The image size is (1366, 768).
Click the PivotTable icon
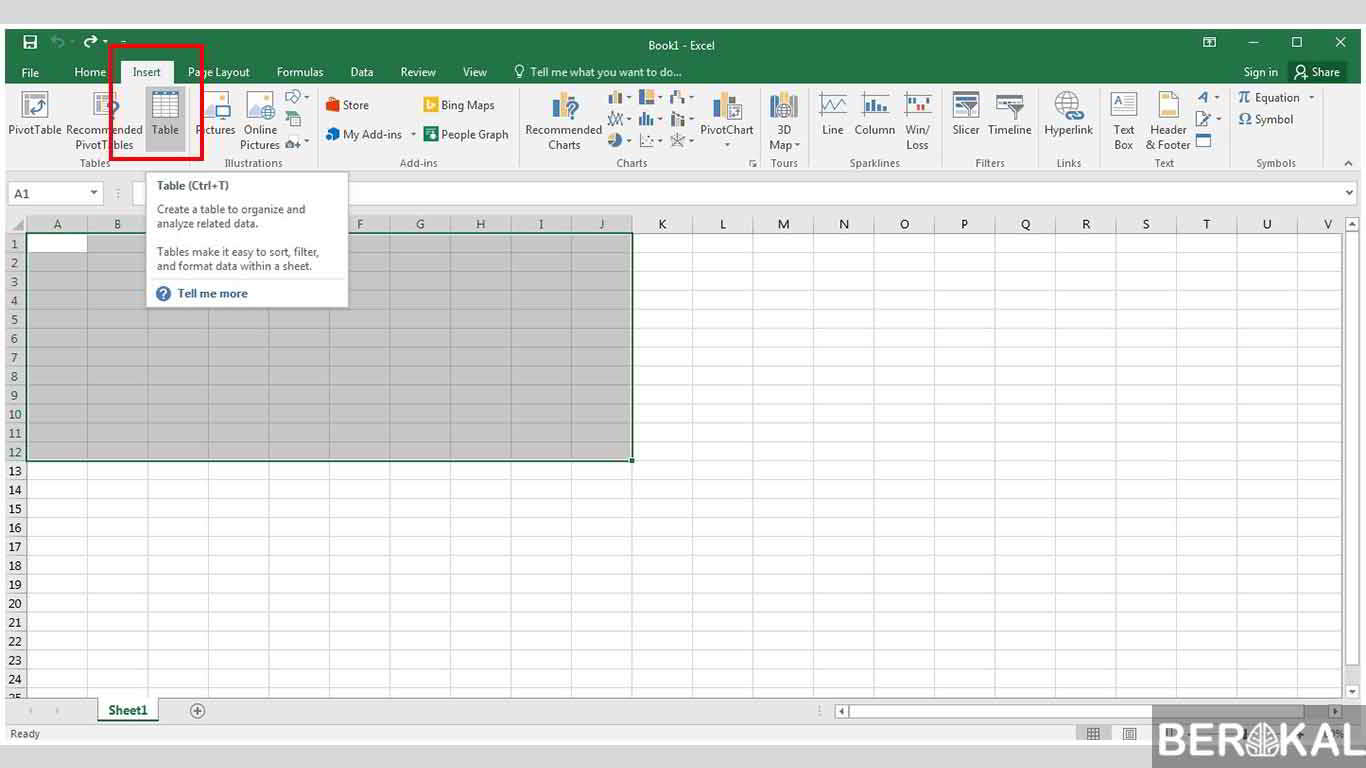click(x=35, y=106)
